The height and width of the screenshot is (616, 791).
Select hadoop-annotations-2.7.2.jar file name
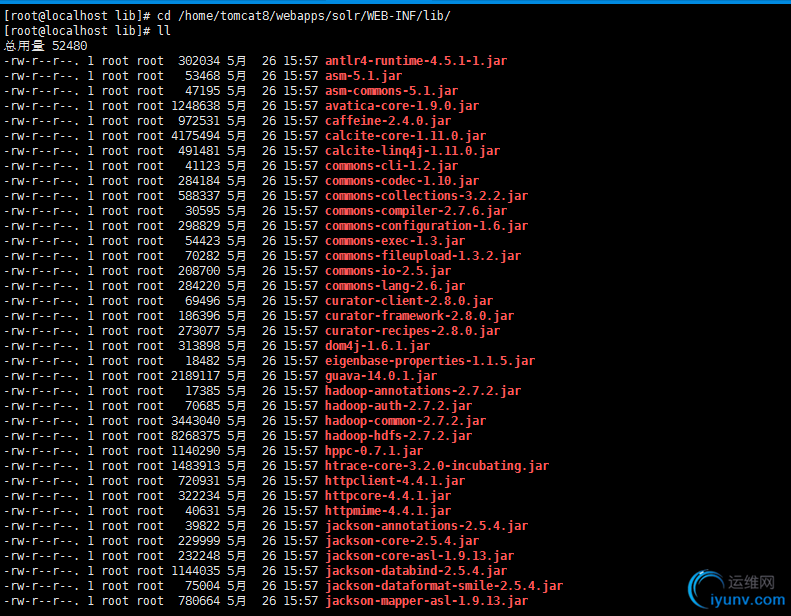(423, 391)
